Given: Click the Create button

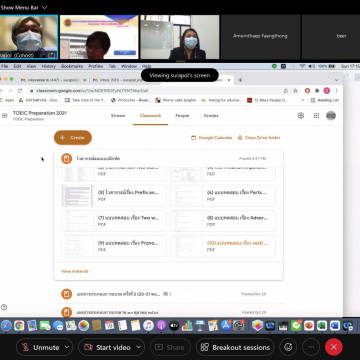Looking at the screenshot, I should pyautogui.click(x=73, y=138).
